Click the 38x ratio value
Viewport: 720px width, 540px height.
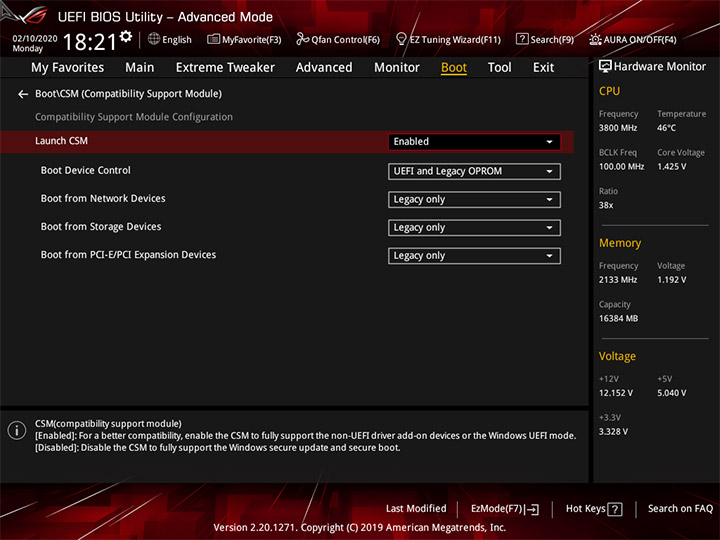pyautogui.click(x=606, y=205)
